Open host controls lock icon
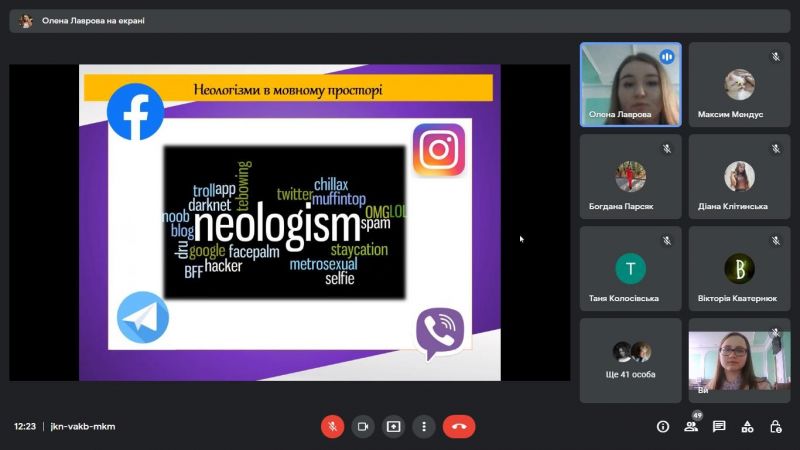The width and height of the screenshot is (800, 450). tap(776, 427)
